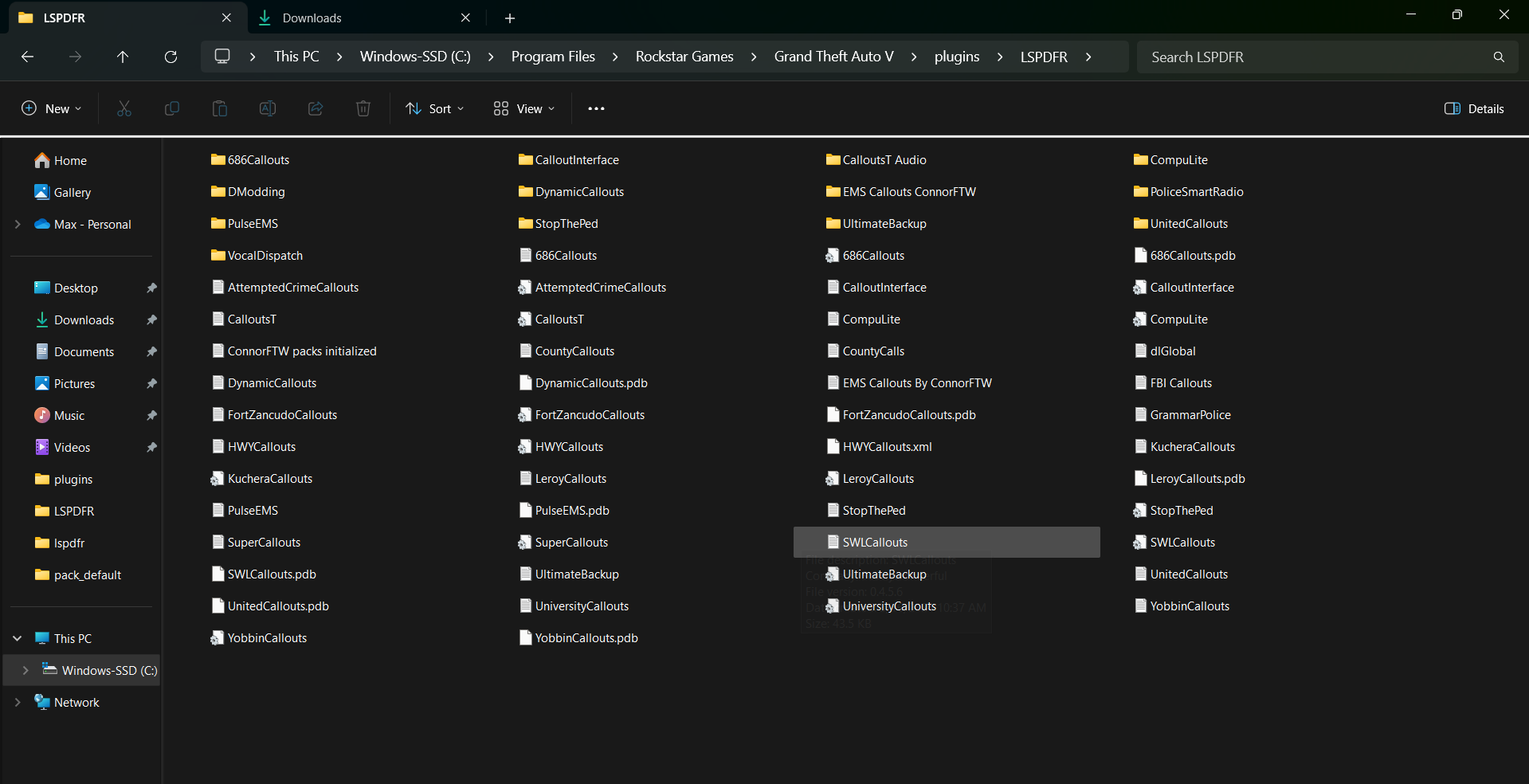Expand the Network tree node
Image resolution: width=1529 pixels, height=784 pixels.
click(18, 702)
